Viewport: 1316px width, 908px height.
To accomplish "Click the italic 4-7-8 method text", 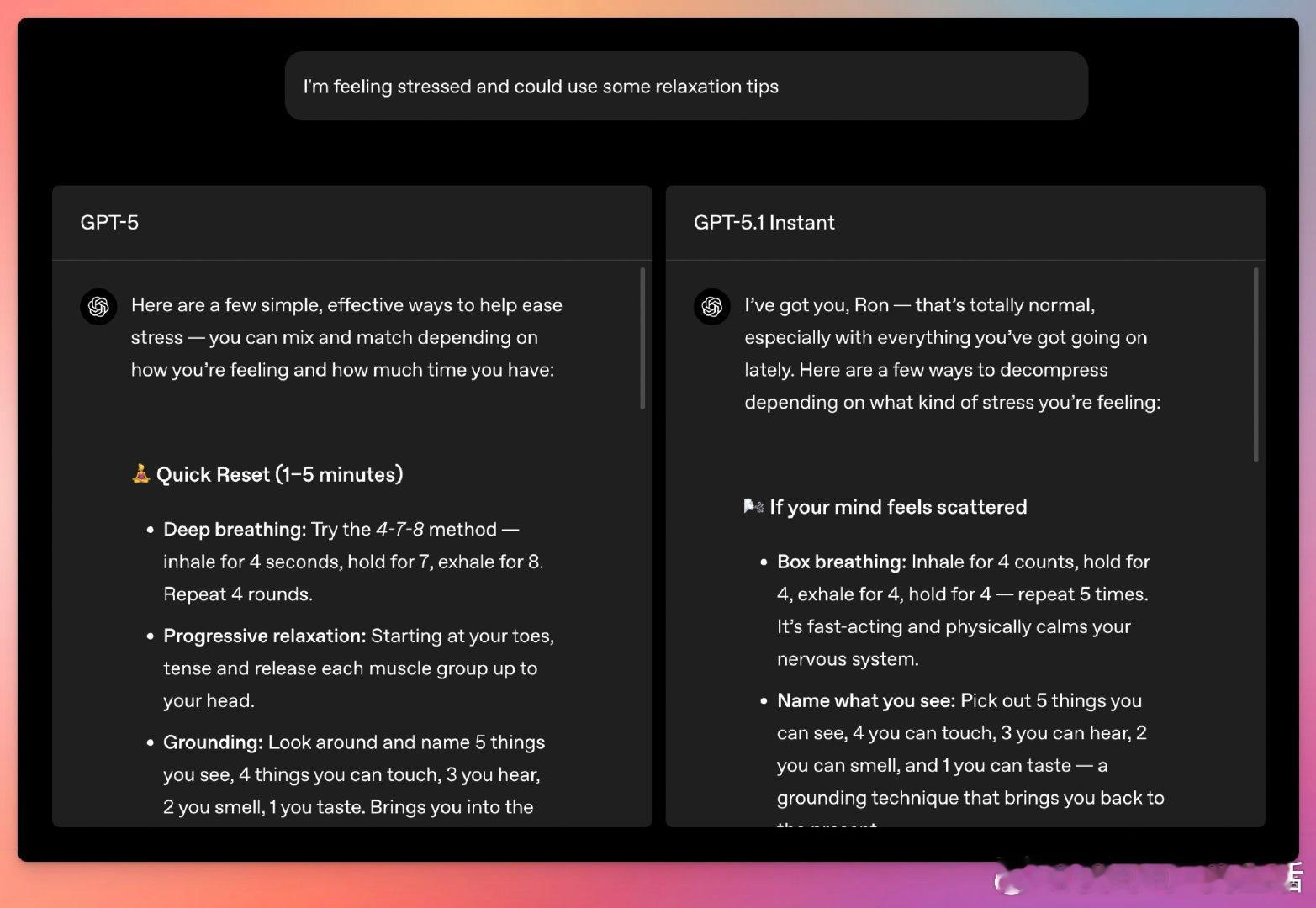I will click(x=400, y=529).
